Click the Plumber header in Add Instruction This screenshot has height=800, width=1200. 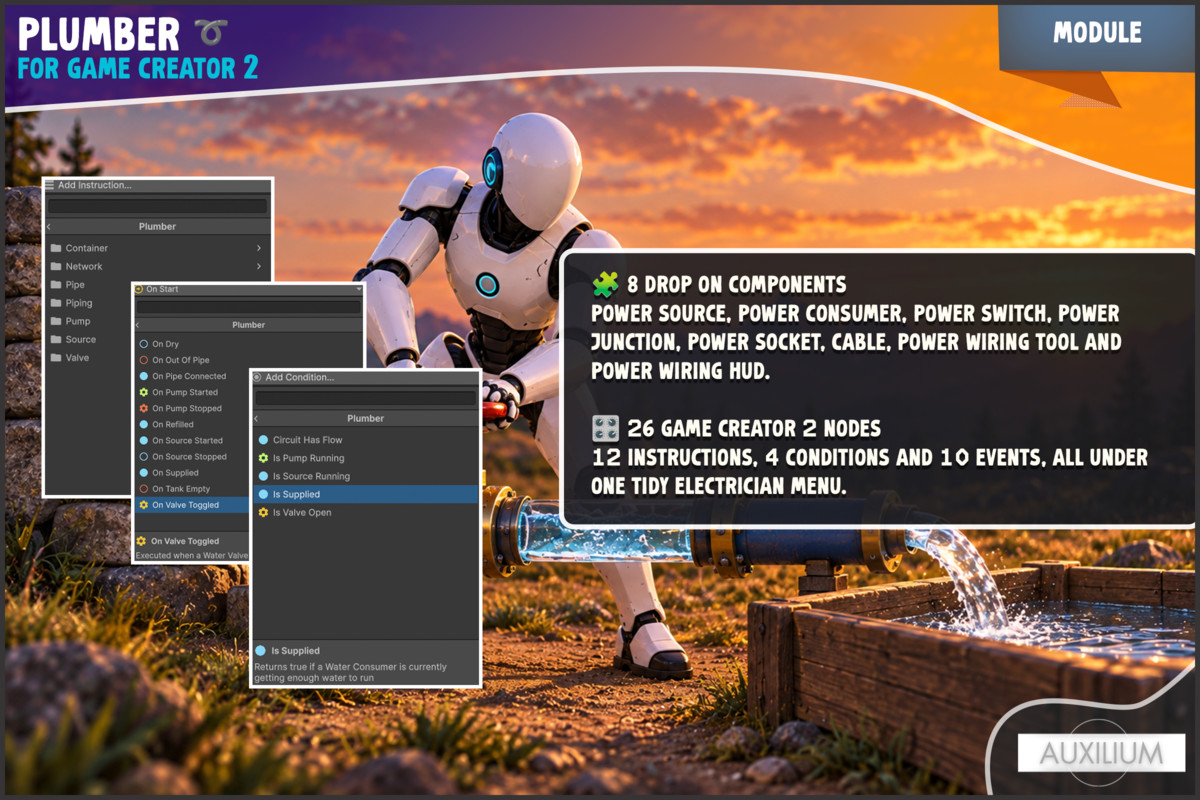point(157,227)
